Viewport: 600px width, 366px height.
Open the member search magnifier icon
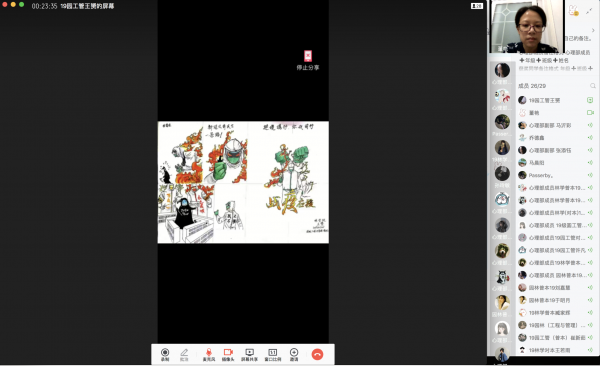[593, 86]
